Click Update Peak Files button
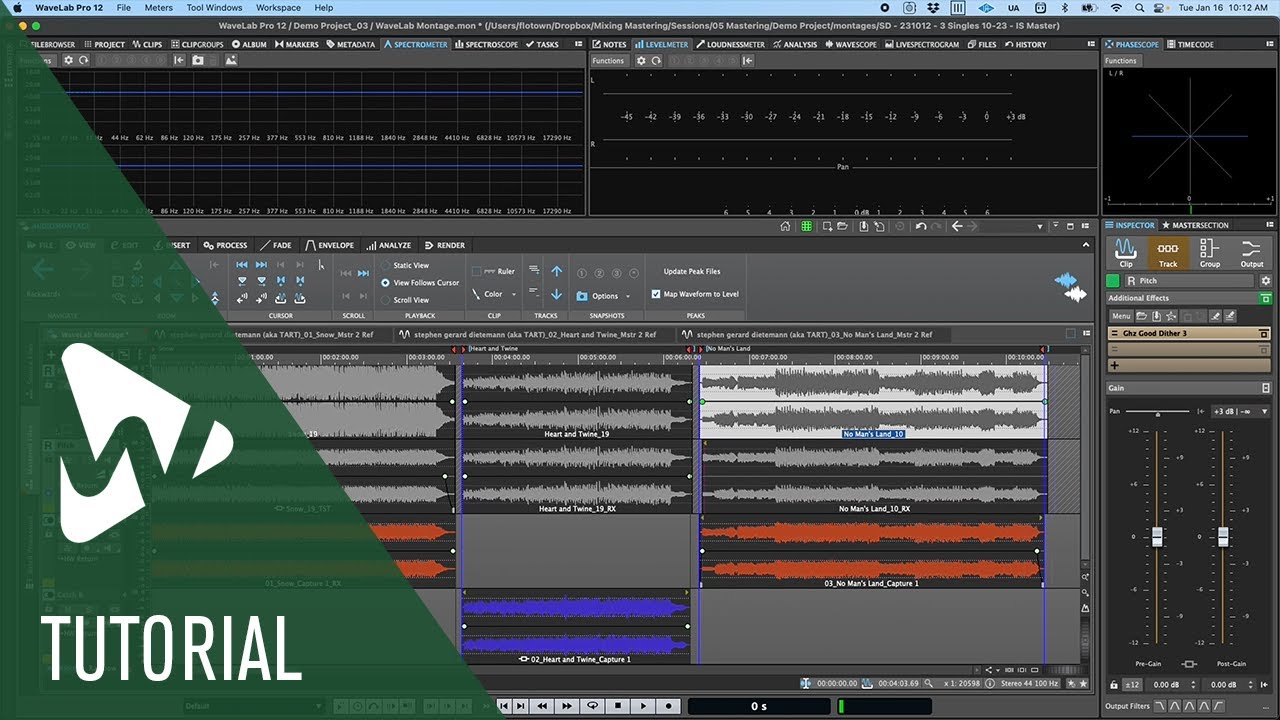Screen dimensions: 1280x720 click(x=692, y=271)
